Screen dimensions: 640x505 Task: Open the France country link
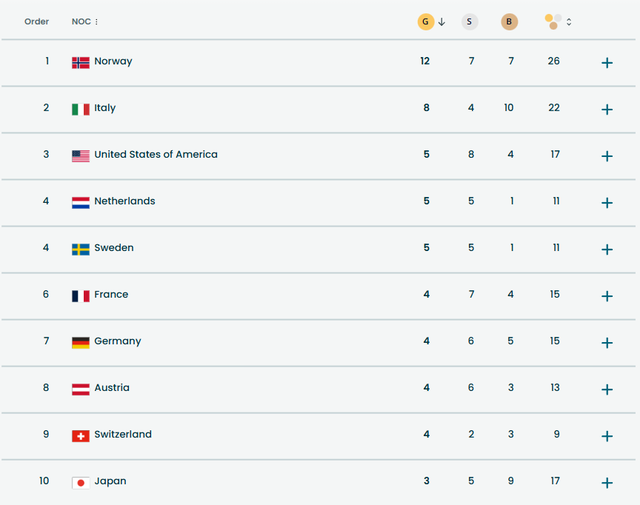(x=111, y=295)
